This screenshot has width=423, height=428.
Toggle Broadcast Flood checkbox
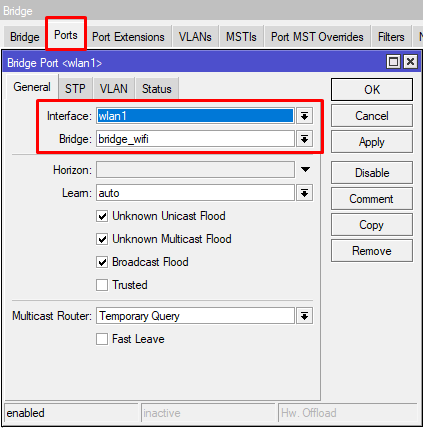[x=102, y=262]
